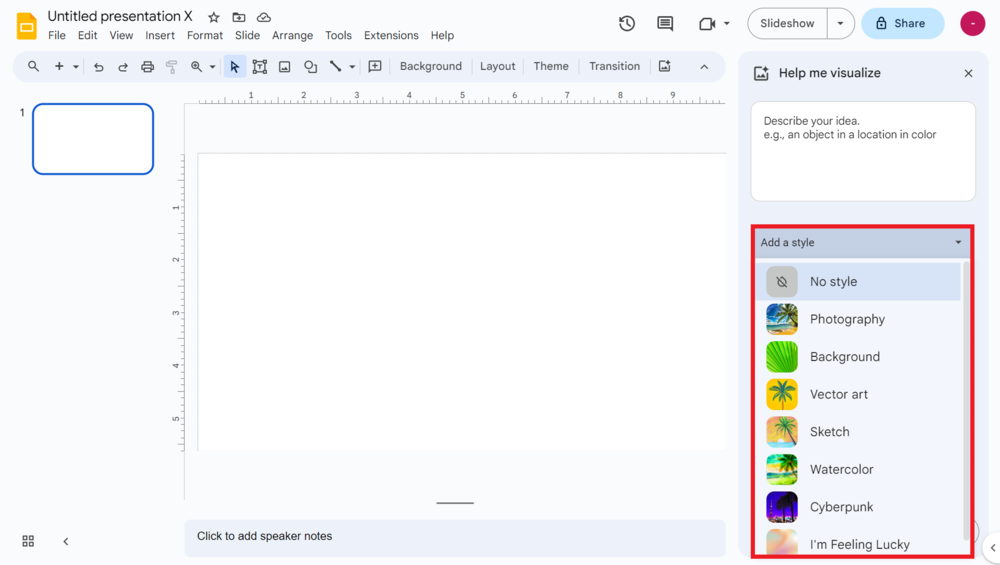Star the presentation with star icon
Viewport: 1000px width, 565px height.
point(213,17)
